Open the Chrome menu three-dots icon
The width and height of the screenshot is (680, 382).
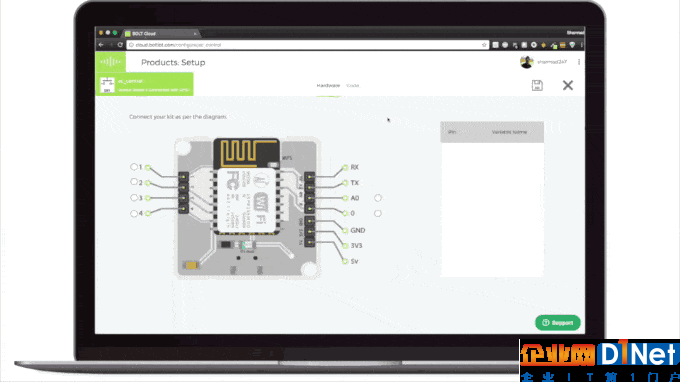[x=582, y=45]
